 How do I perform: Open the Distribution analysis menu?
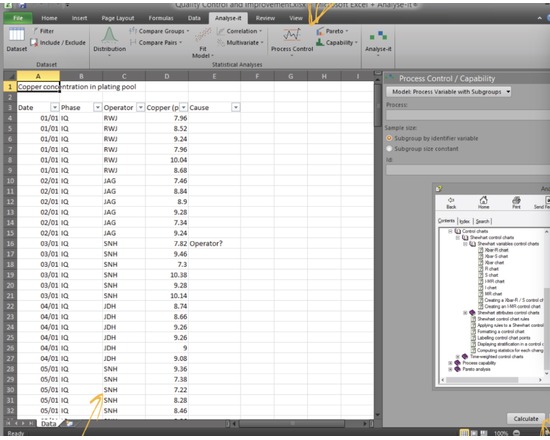pos(109,41)
